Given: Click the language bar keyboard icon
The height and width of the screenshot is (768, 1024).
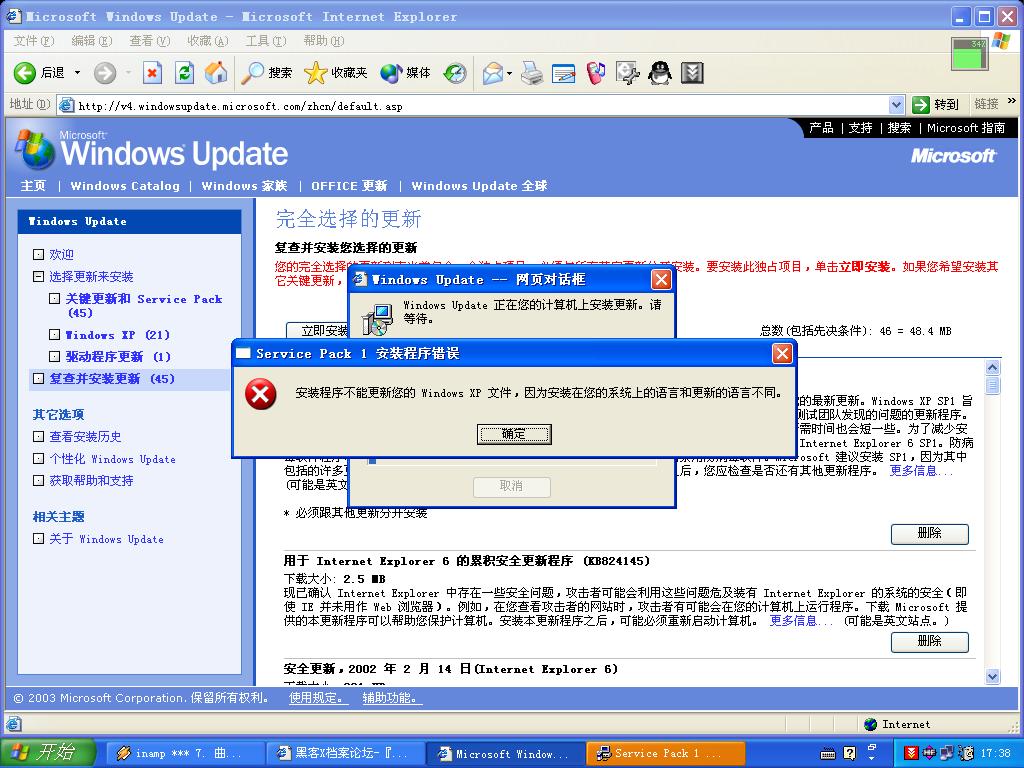Looking at the screenshot, I should [x=827, y=754].
